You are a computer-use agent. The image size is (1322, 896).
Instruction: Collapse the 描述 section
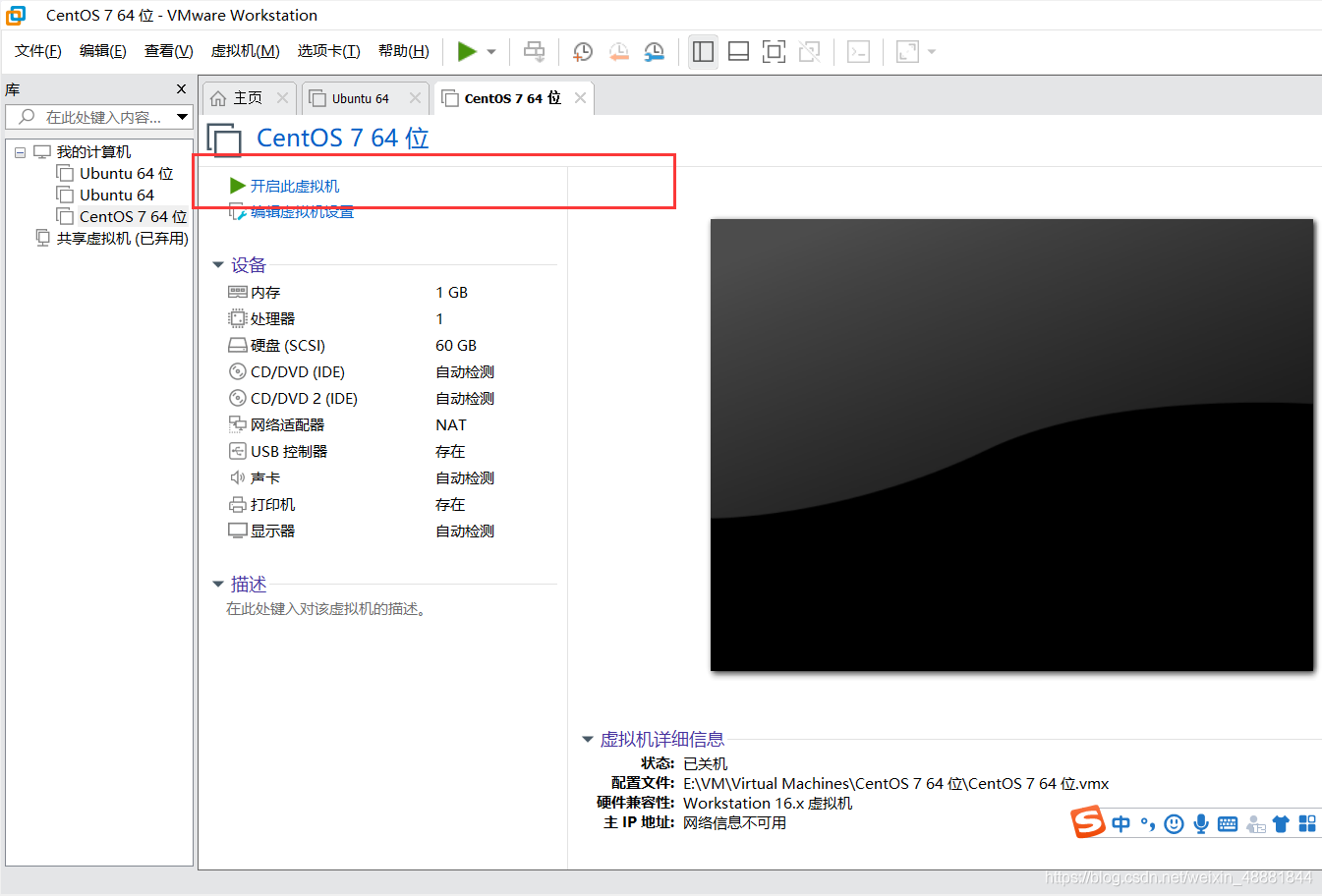218,585
